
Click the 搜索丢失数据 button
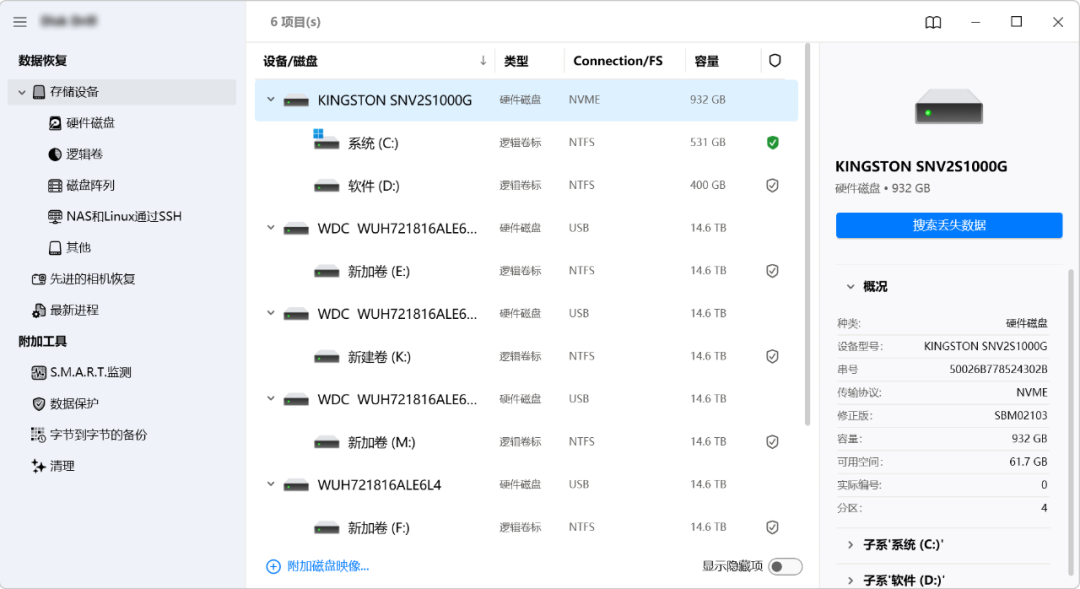[949, 225]
